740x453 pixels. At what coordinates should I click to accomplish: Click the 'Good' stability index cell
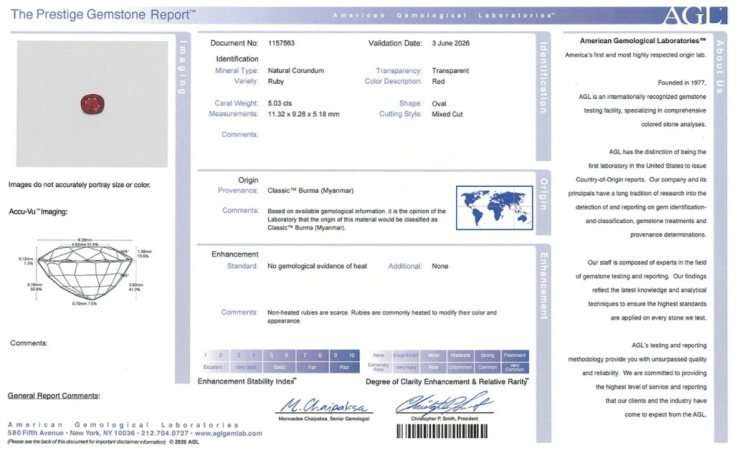[279, 367]
